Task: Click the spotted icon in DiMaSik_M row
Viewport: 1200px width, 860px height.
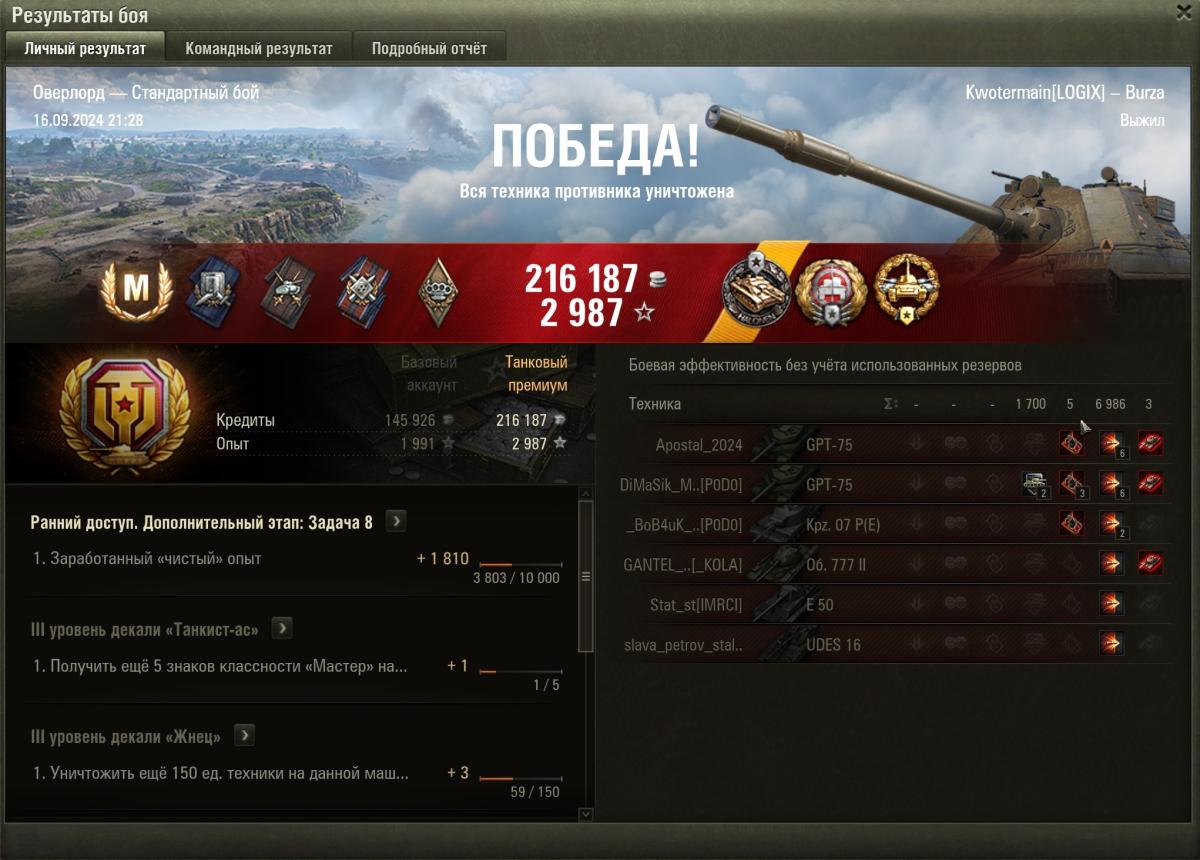Action: 1034,484
